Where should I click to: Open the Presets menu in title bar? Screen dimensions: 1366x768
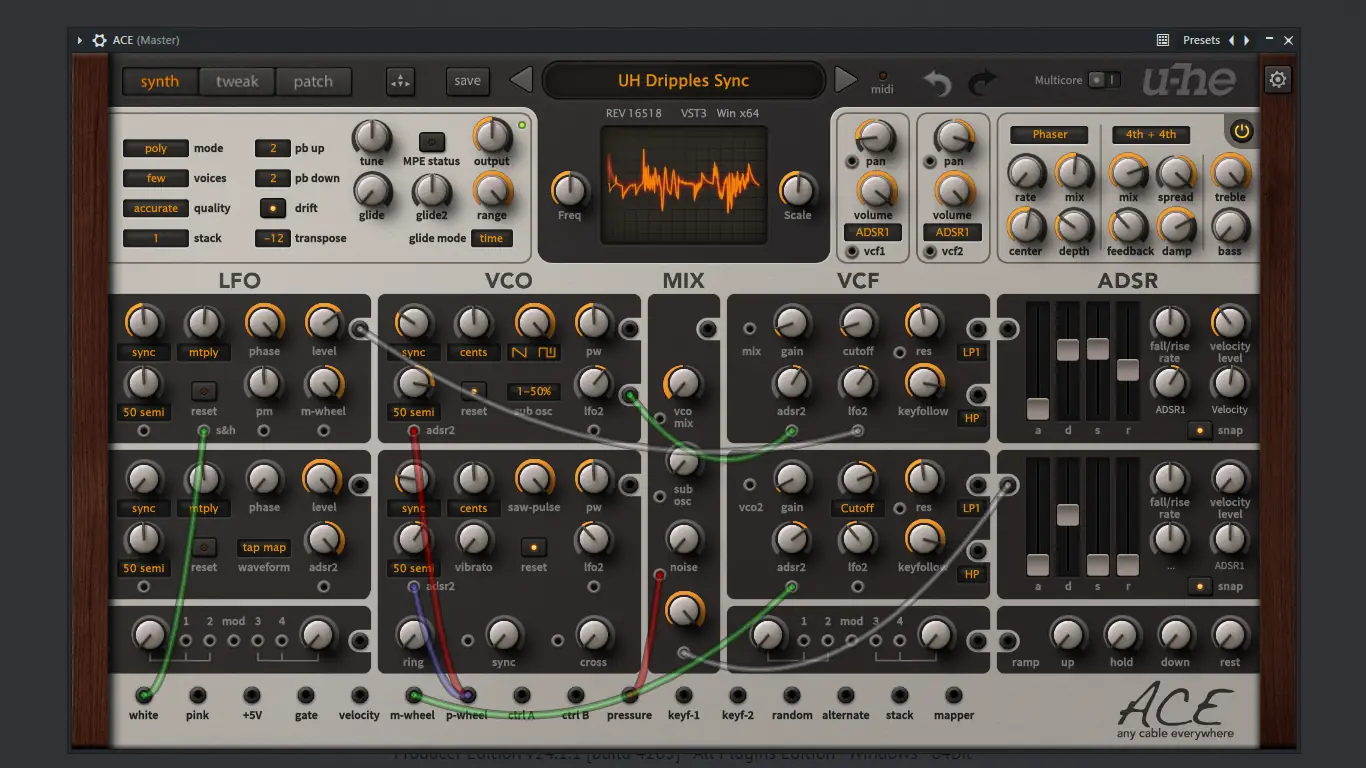1201,40
